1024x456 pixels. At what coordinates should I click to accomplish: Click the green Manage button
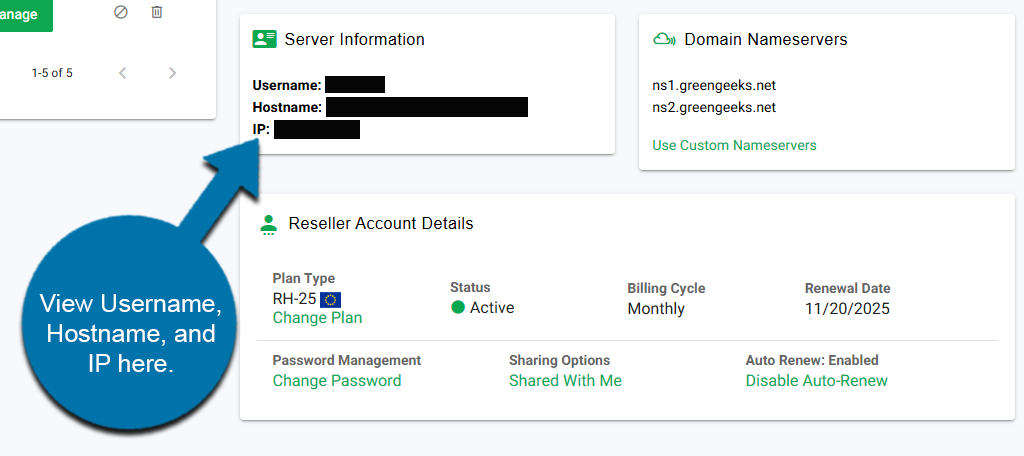(x=22, y=14)
